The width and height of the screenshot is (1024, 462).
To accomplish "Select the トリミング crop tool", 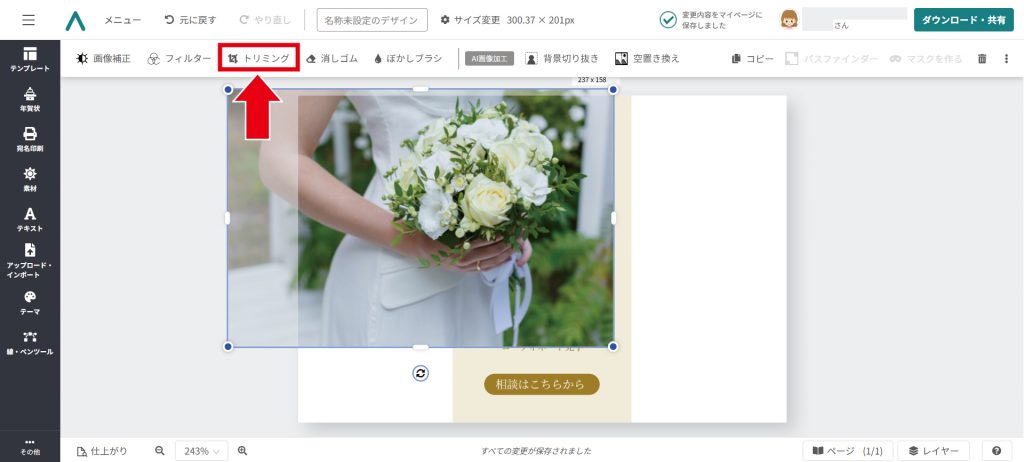I will click(258, 59).
